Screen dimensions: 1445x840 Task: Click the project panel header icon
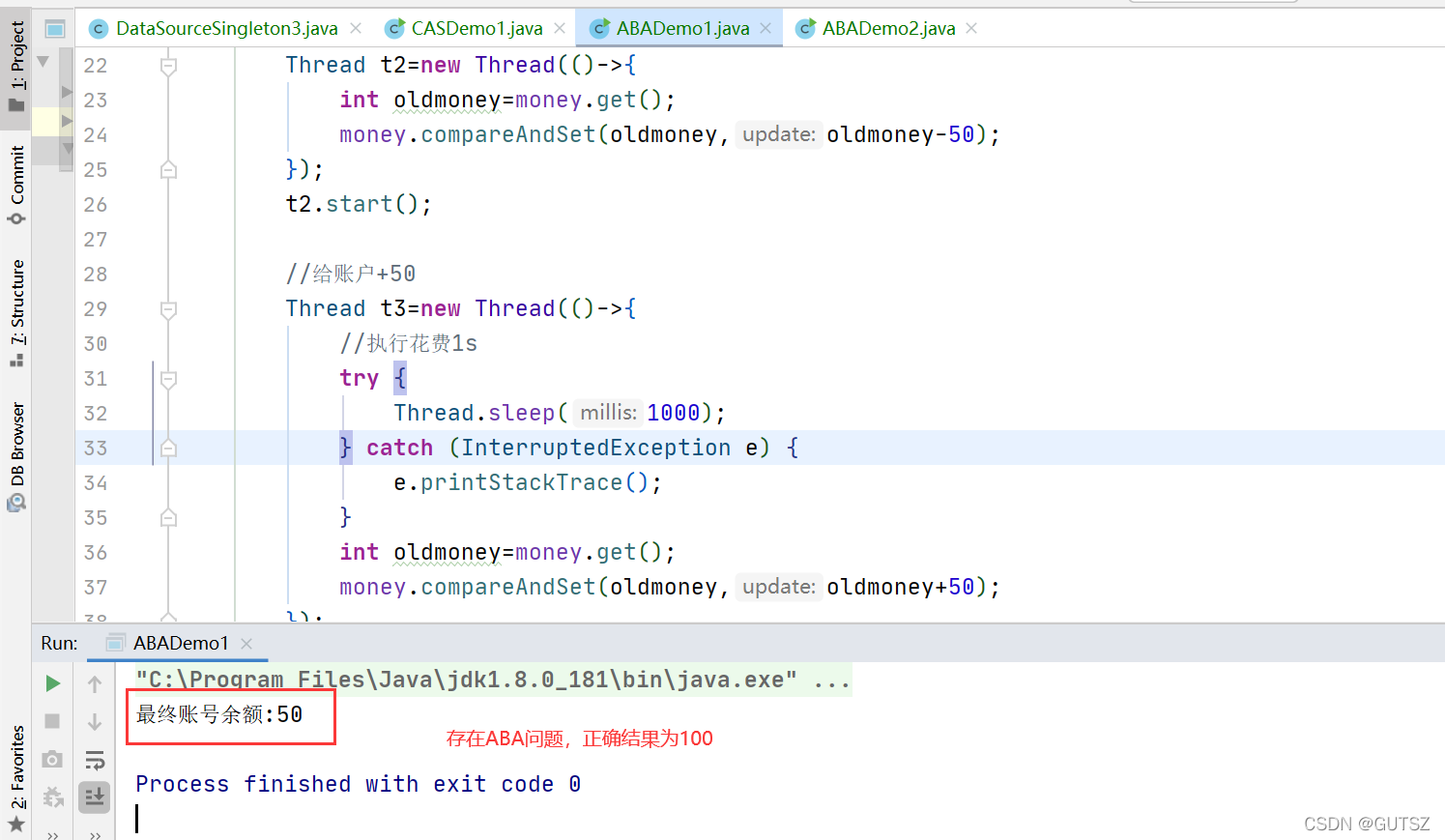[55, 29]
